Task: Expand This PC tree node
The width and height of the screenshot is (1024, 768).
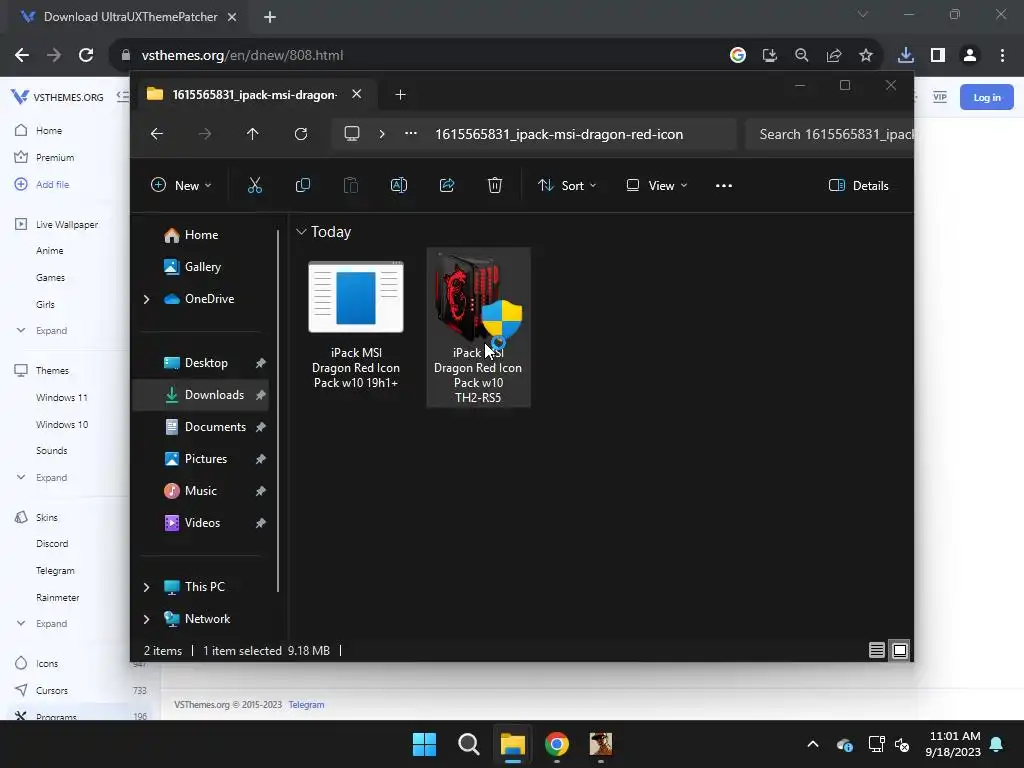Action: click(146, 587)
